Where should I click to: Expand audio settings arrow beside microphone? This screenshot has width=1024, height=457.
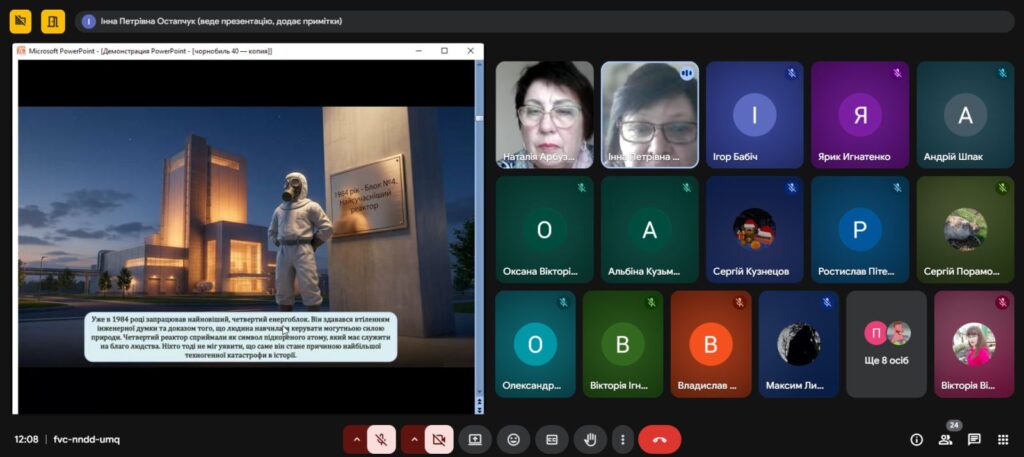[x=355, y=439]
